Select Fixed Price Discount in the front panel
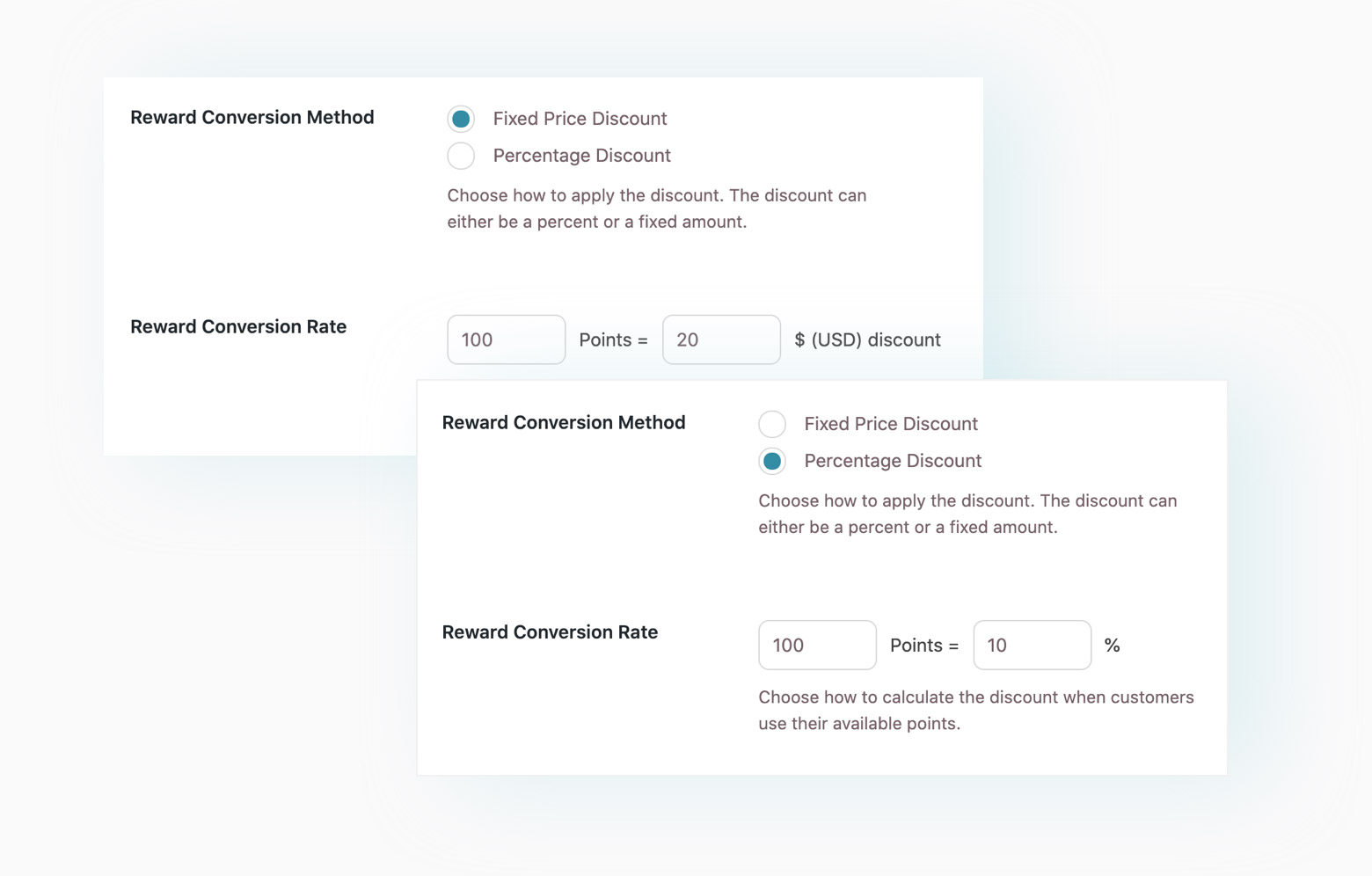 772,424
